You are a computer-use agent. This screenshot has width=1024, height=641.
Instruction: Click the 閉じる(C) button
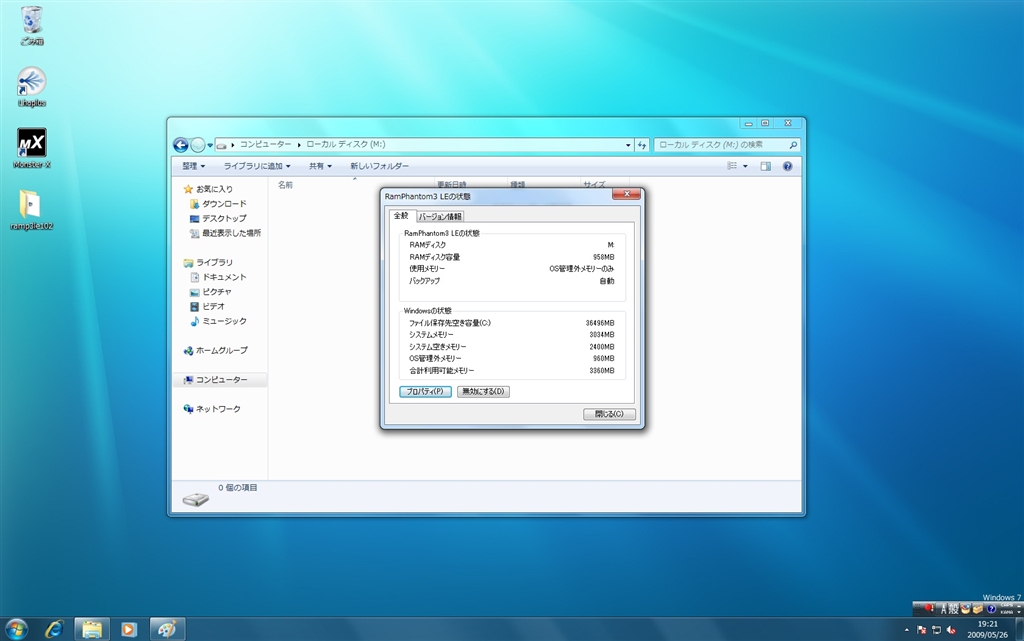pyautogui.click(x=609, y=414)
